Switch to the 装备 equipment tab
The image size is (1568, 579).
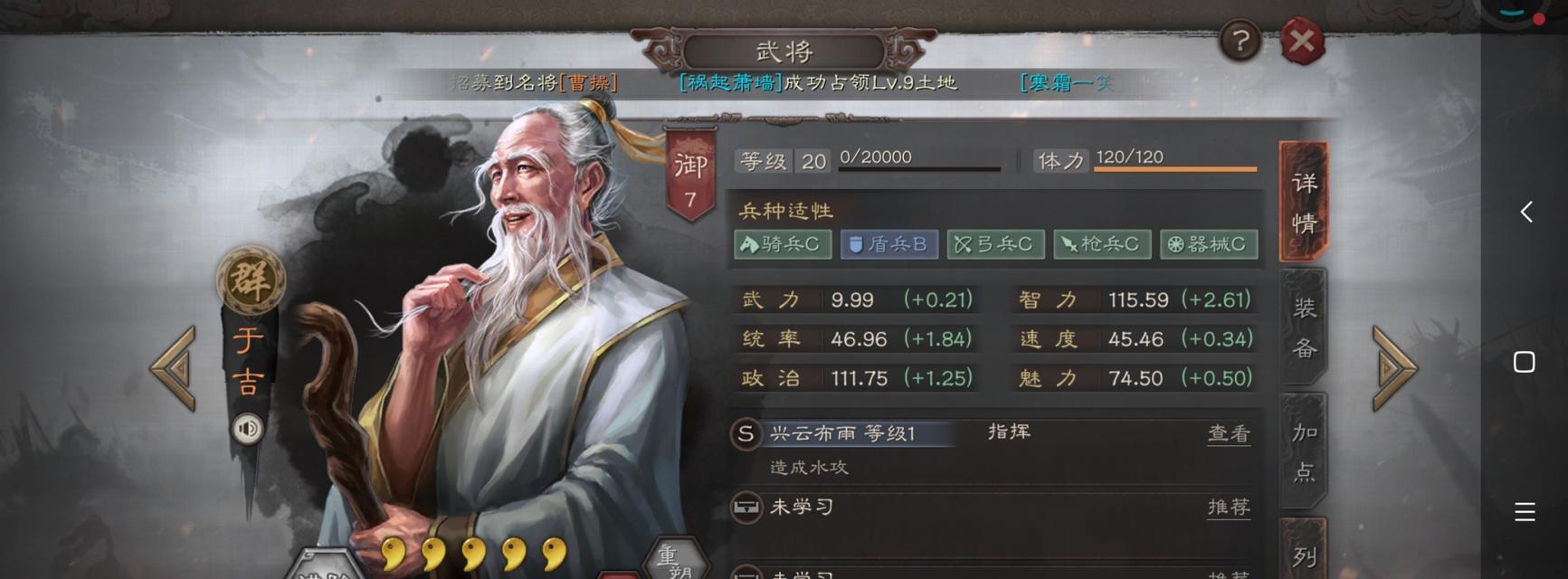point(1304,327)
